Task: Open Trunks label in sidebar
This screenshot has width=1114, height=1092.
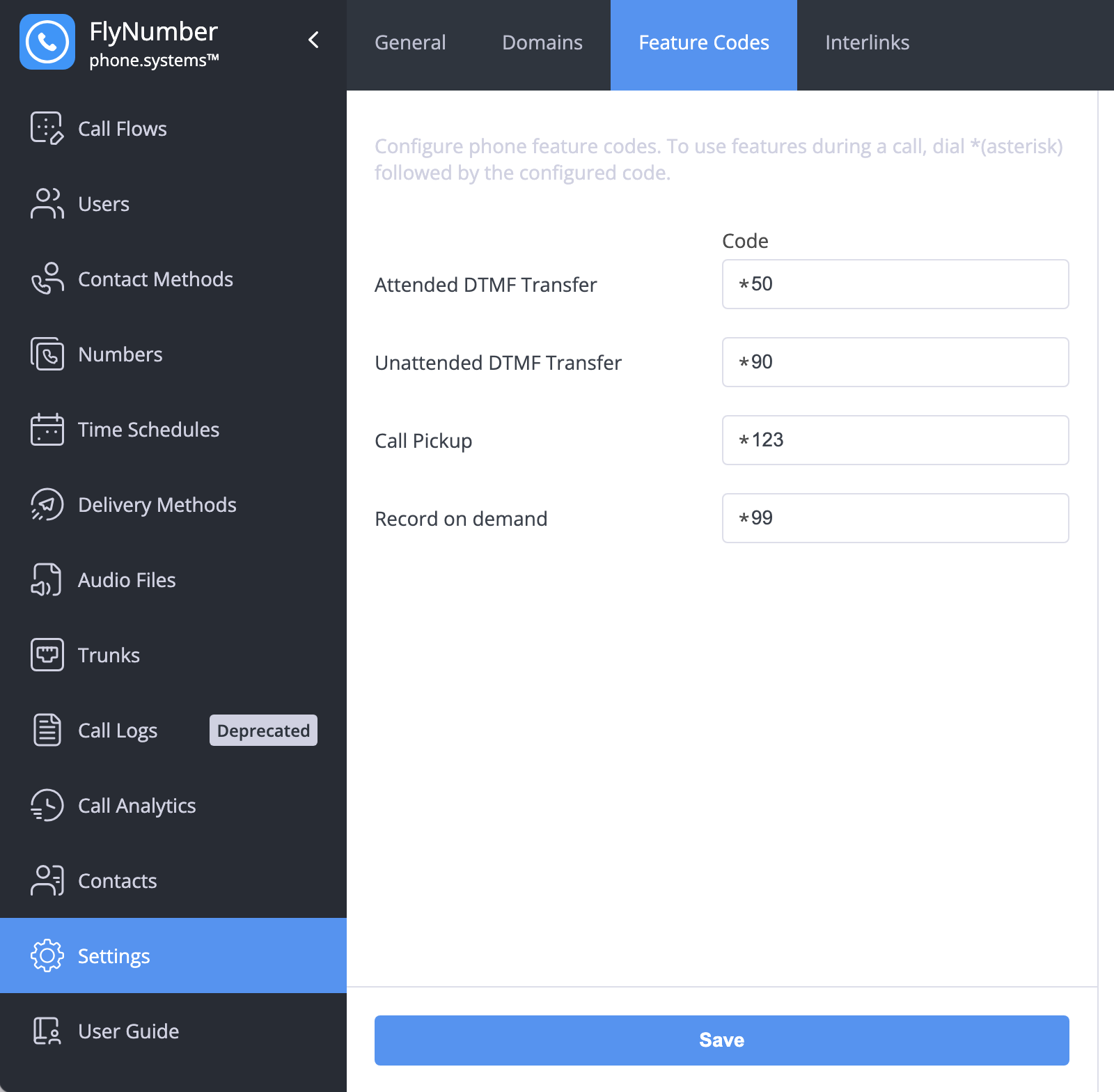Action: click(109, 655)
